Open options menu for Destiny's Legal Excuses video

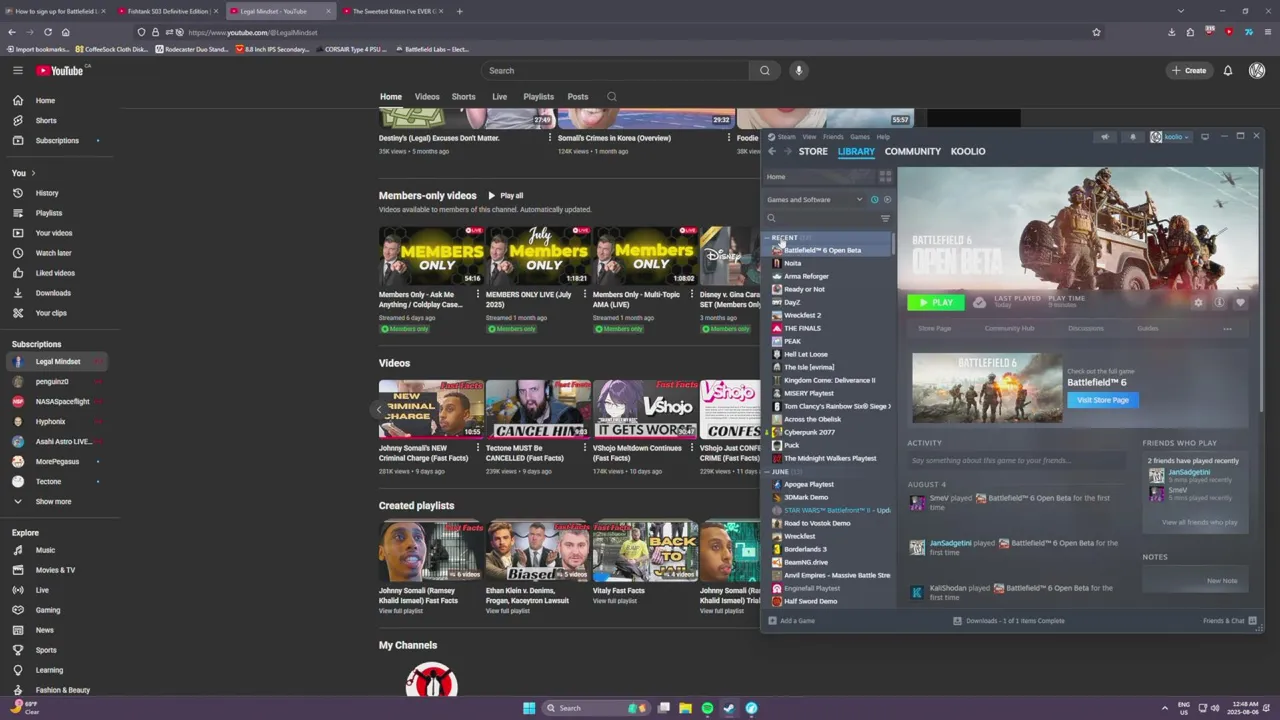[550, 138]
